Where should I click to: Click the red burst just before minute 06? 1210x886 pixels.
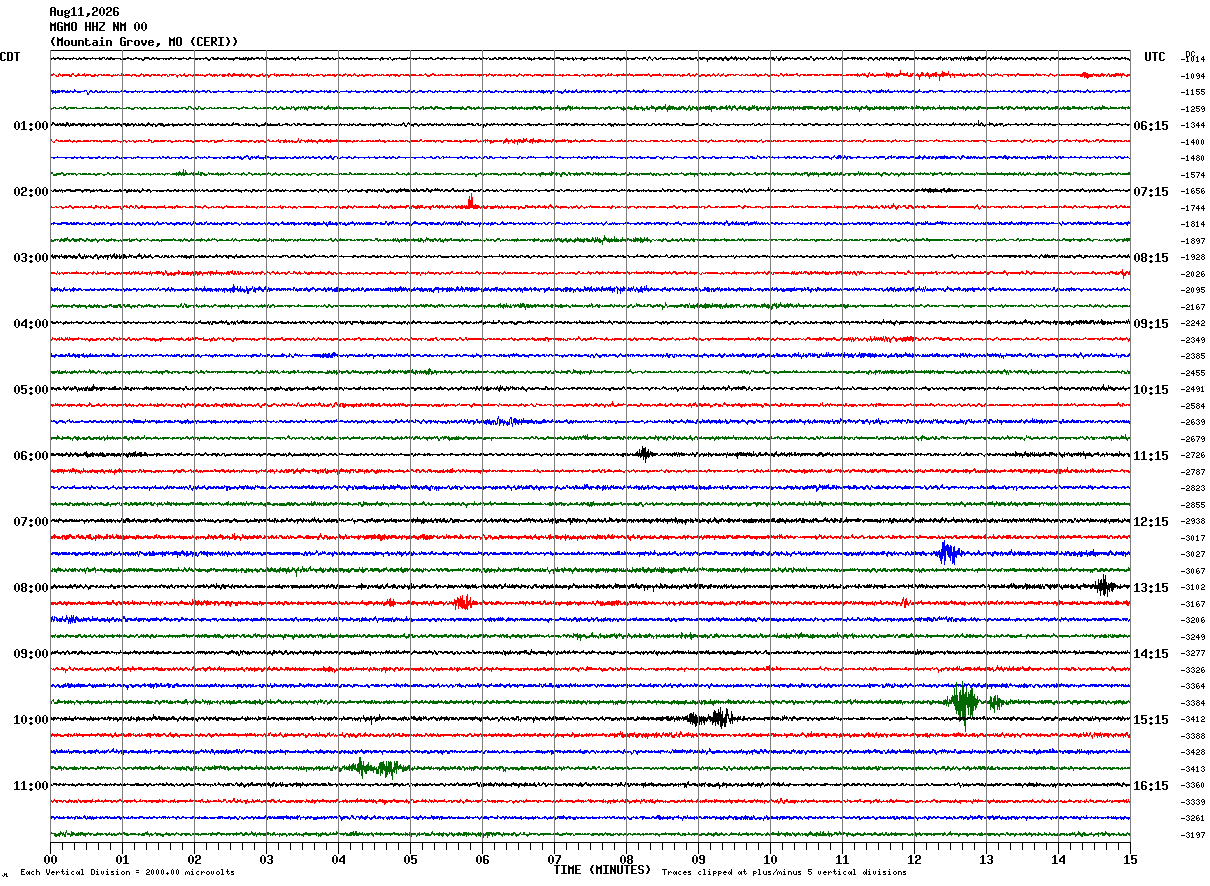coord(462,602)
